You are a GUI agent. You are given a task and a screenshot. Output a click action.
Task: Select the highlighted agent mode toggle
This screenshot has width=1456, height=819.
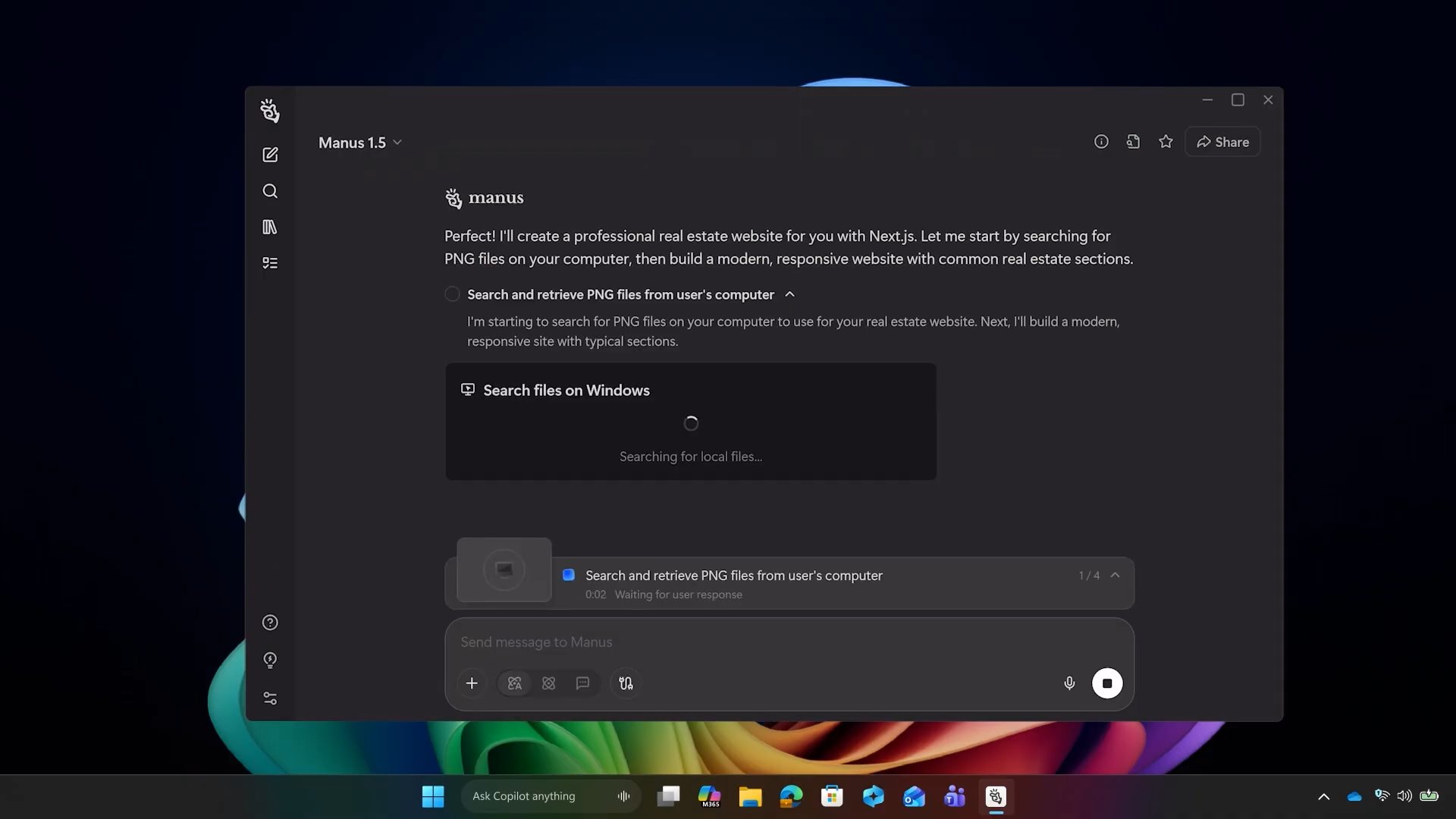tap(514, 682)
